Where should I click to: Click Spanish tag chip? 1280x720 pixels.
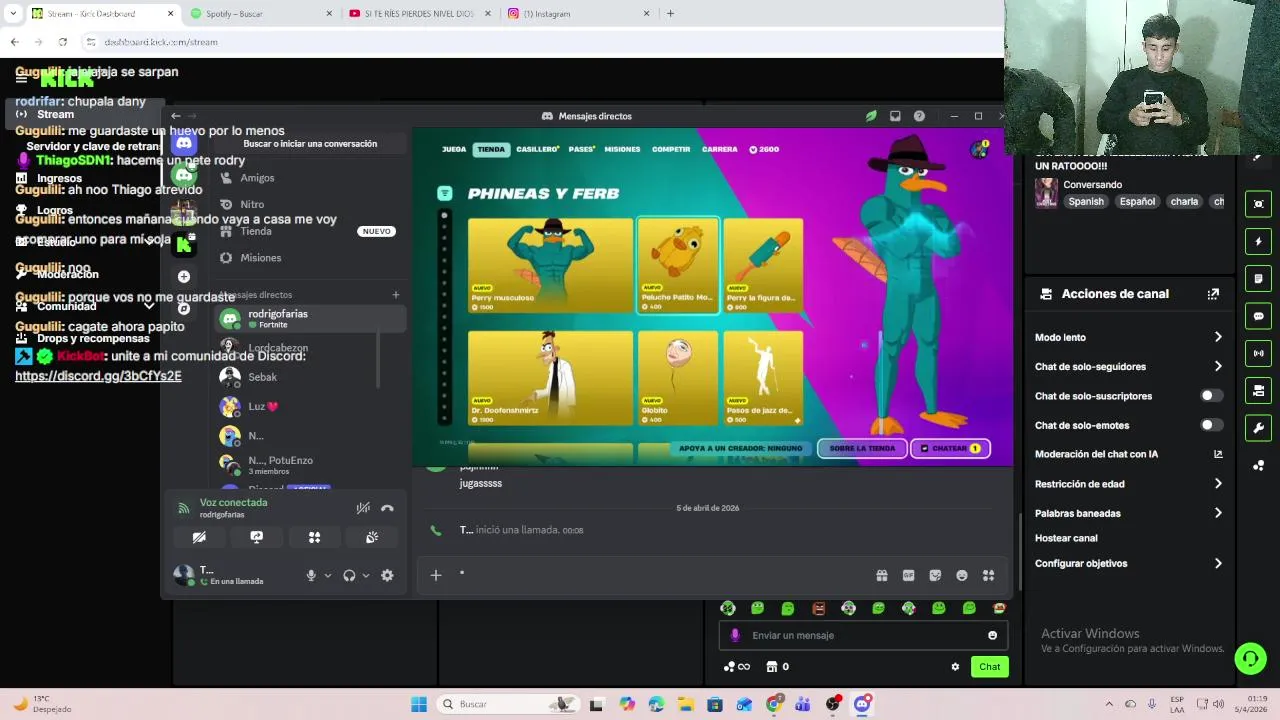[1086, 201]
